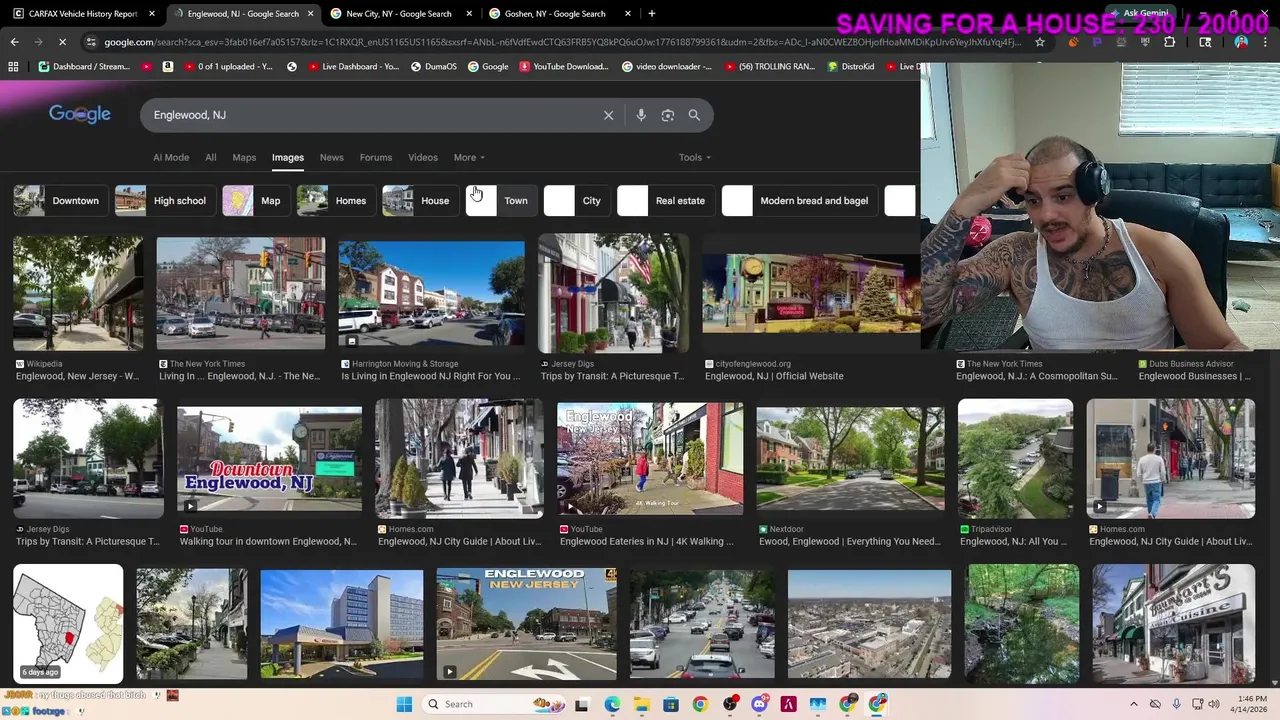Open a new browser tab with plus
The width and height of the screenshot is (1280, 720).
click(x=651, y=13)
